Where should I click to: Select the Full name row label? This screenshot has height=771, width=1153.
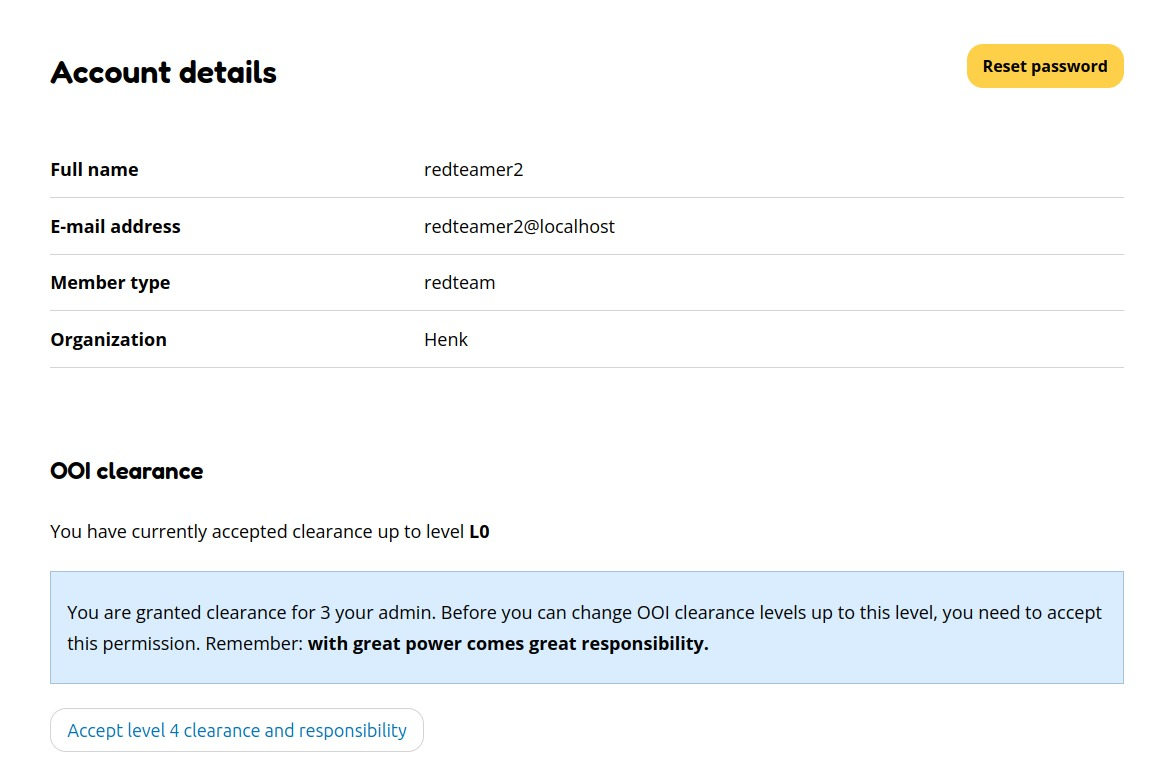(94, 169)
